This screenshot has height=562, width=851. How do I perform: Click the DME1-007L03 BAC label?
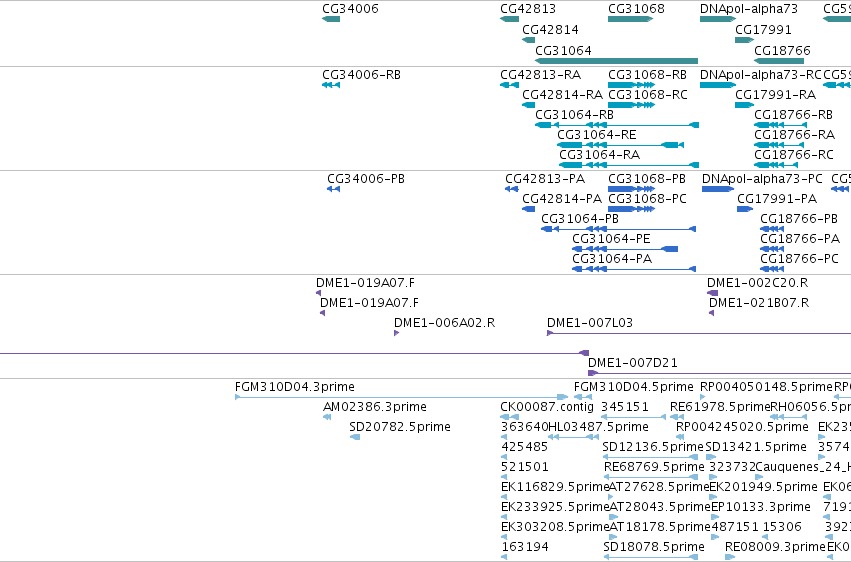tap(590, 323)
